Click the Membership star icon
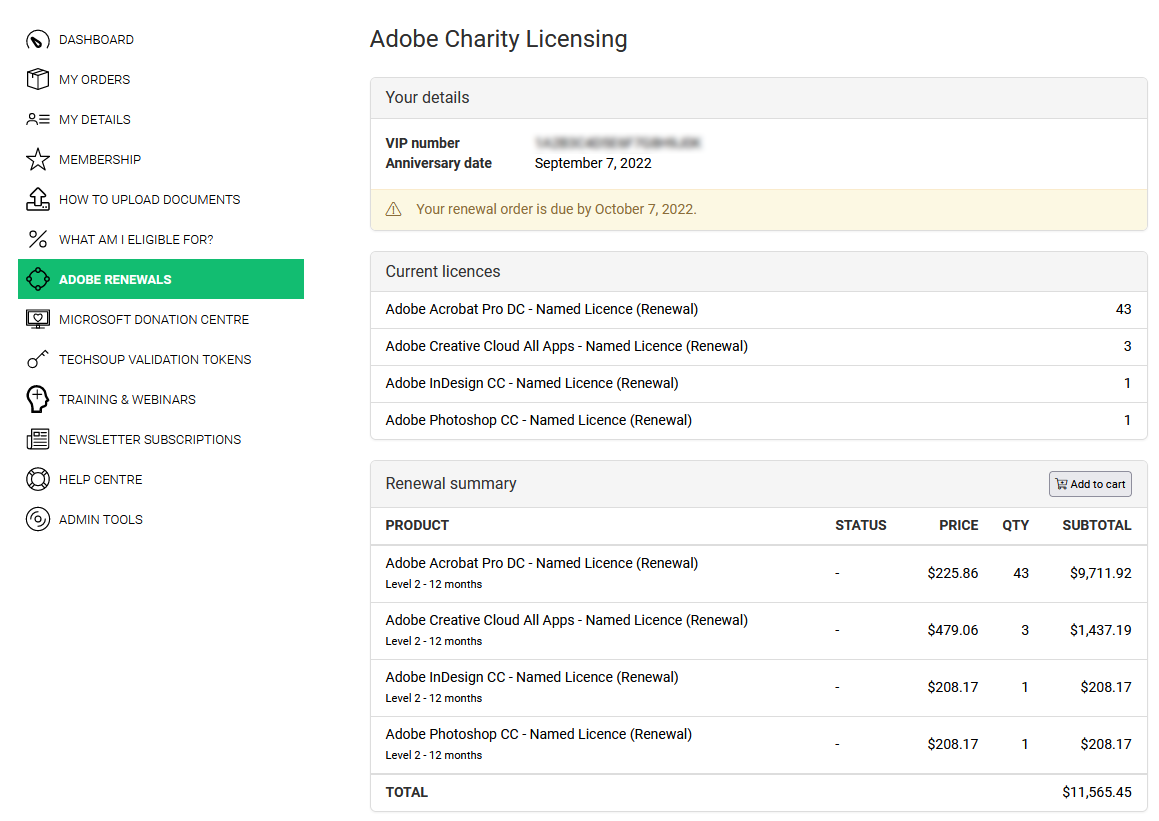 tap(38, 159)
